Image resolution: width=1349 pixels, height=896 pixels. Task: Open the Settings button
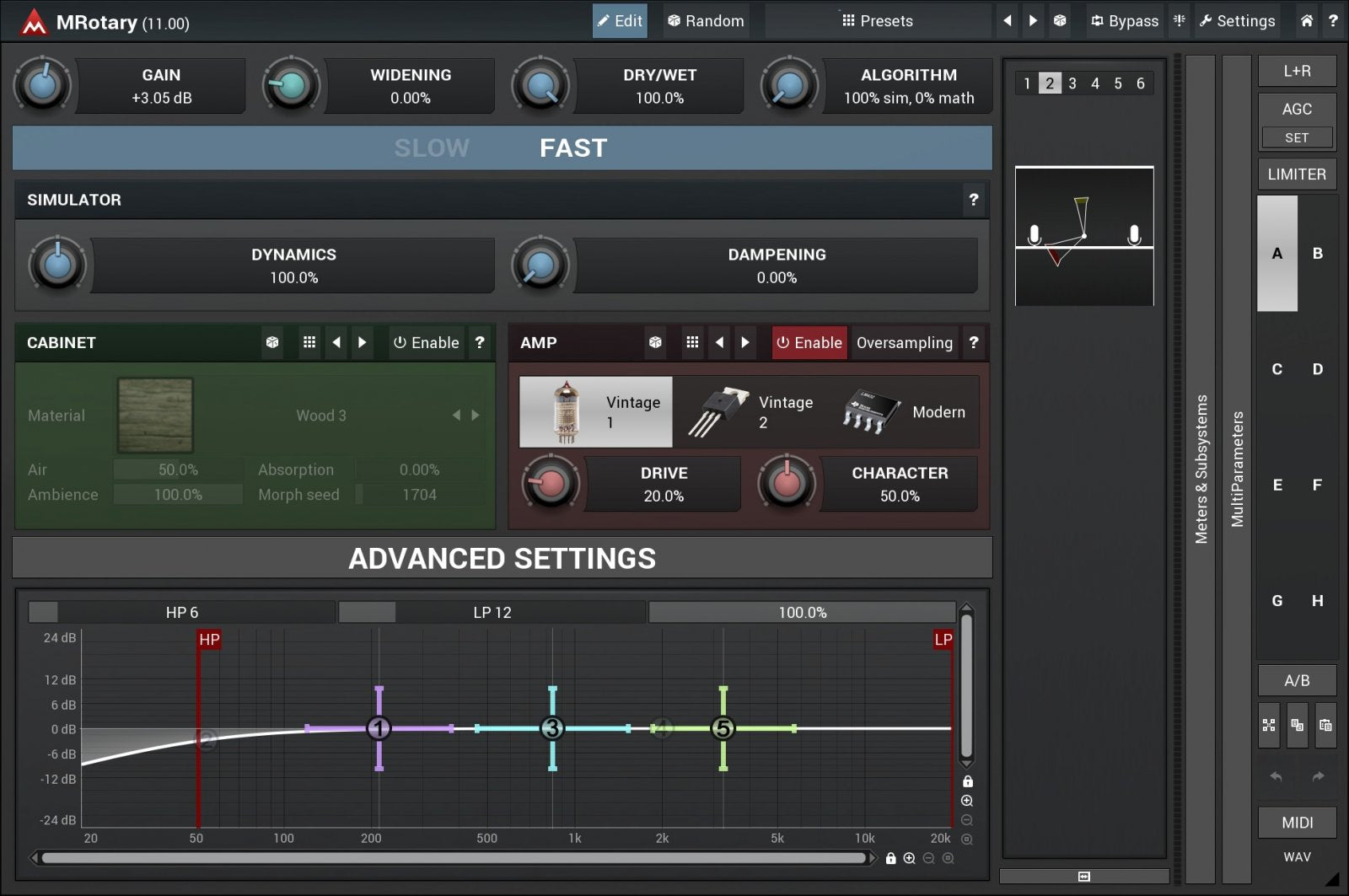coord(1237,21)
